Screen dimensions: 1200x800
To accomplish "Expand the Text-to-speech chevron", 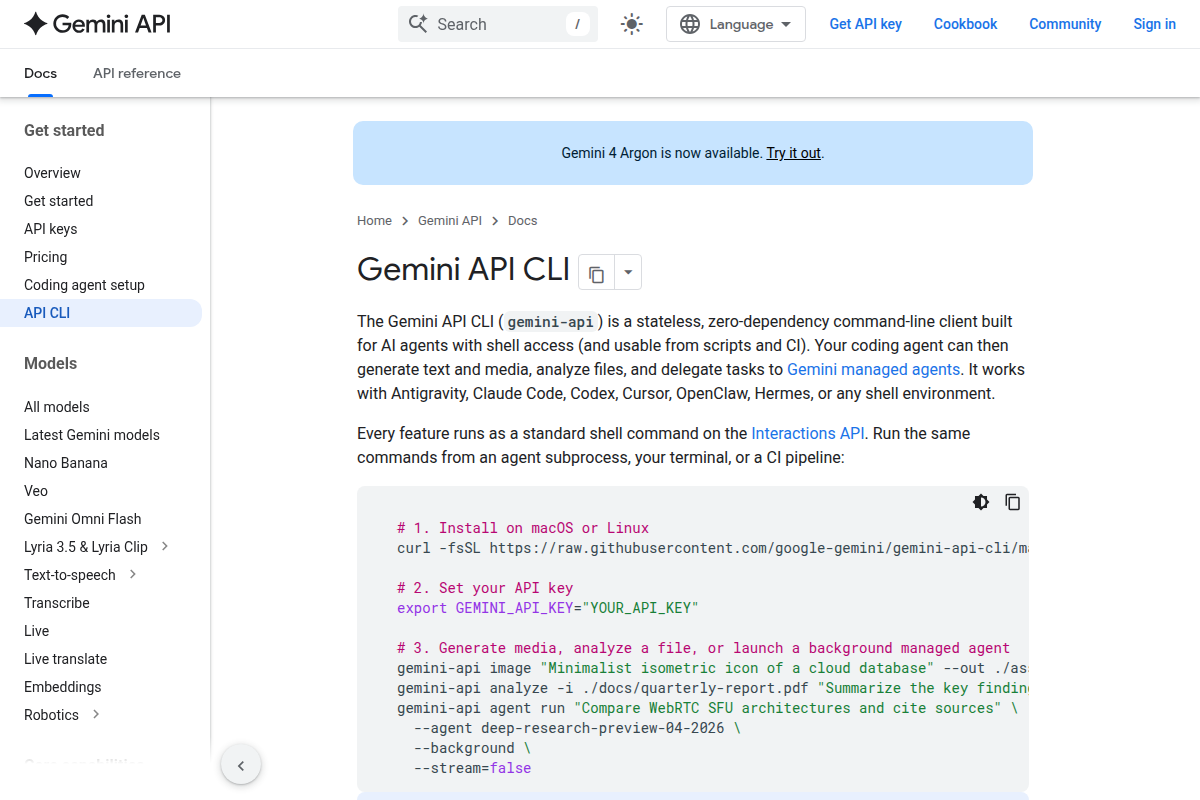I will click(x=133, y=575).
